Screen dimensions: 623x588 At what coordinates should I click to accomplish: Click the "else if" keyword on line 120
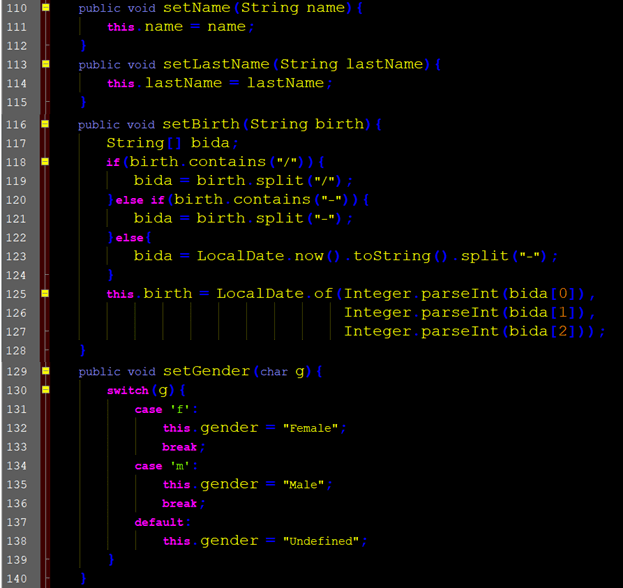[140, 199]
